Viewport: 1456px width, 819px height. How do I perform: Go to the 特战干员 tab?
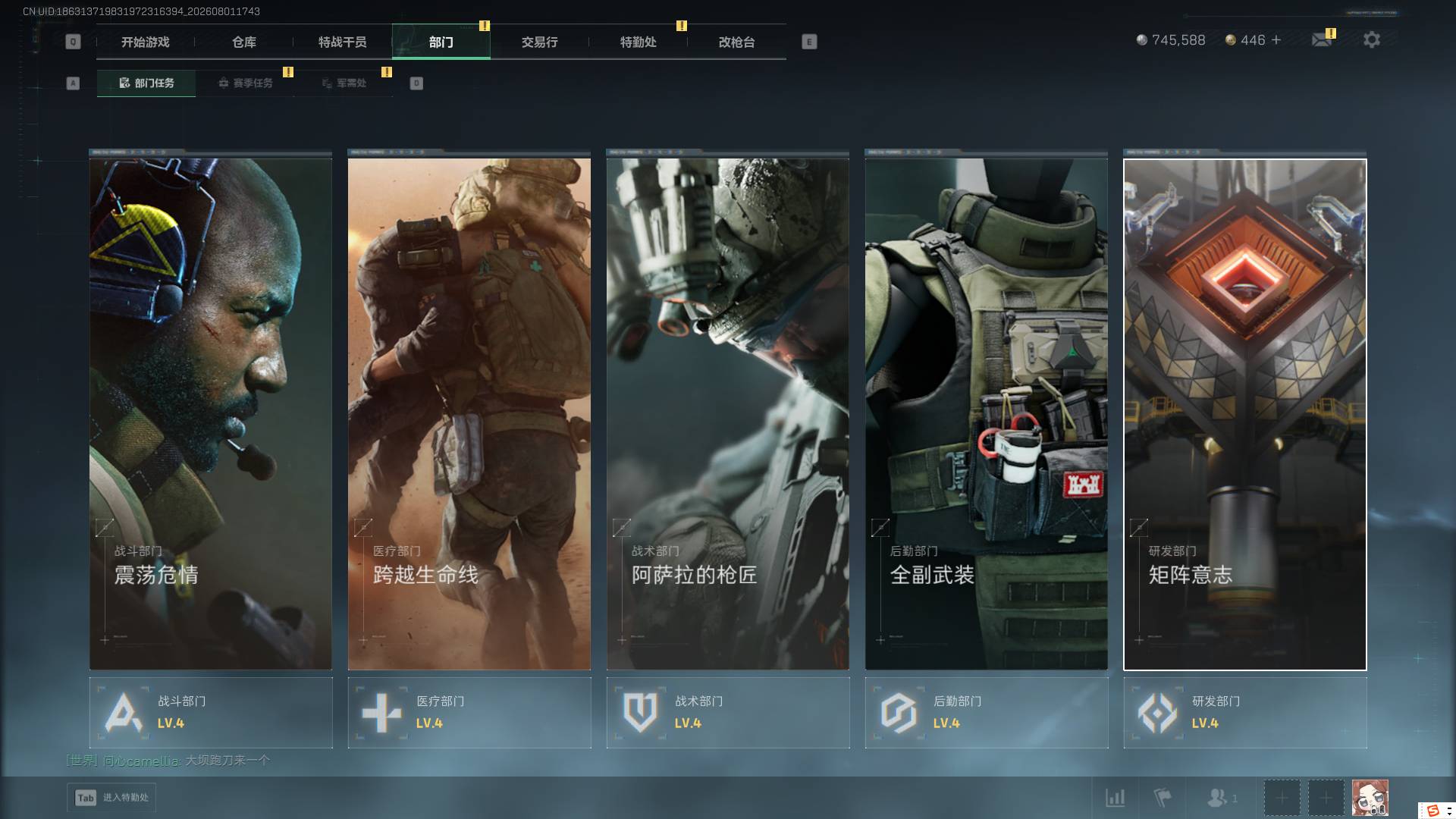click(x=343, y=42)
